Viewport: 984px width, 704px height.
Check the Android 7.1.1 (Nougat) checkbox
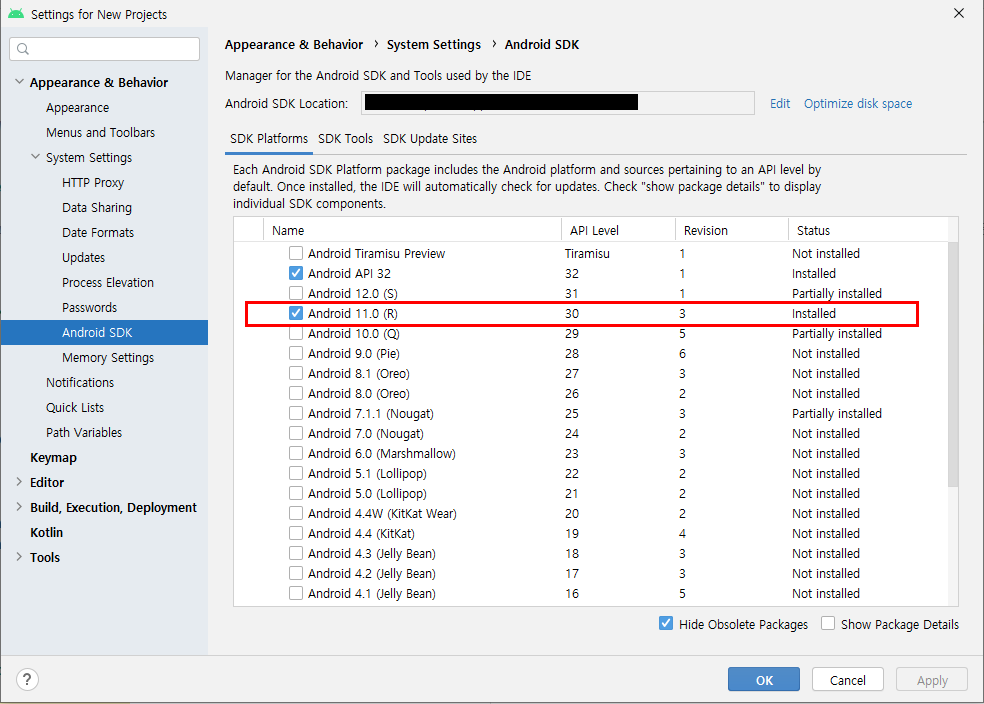296,414
